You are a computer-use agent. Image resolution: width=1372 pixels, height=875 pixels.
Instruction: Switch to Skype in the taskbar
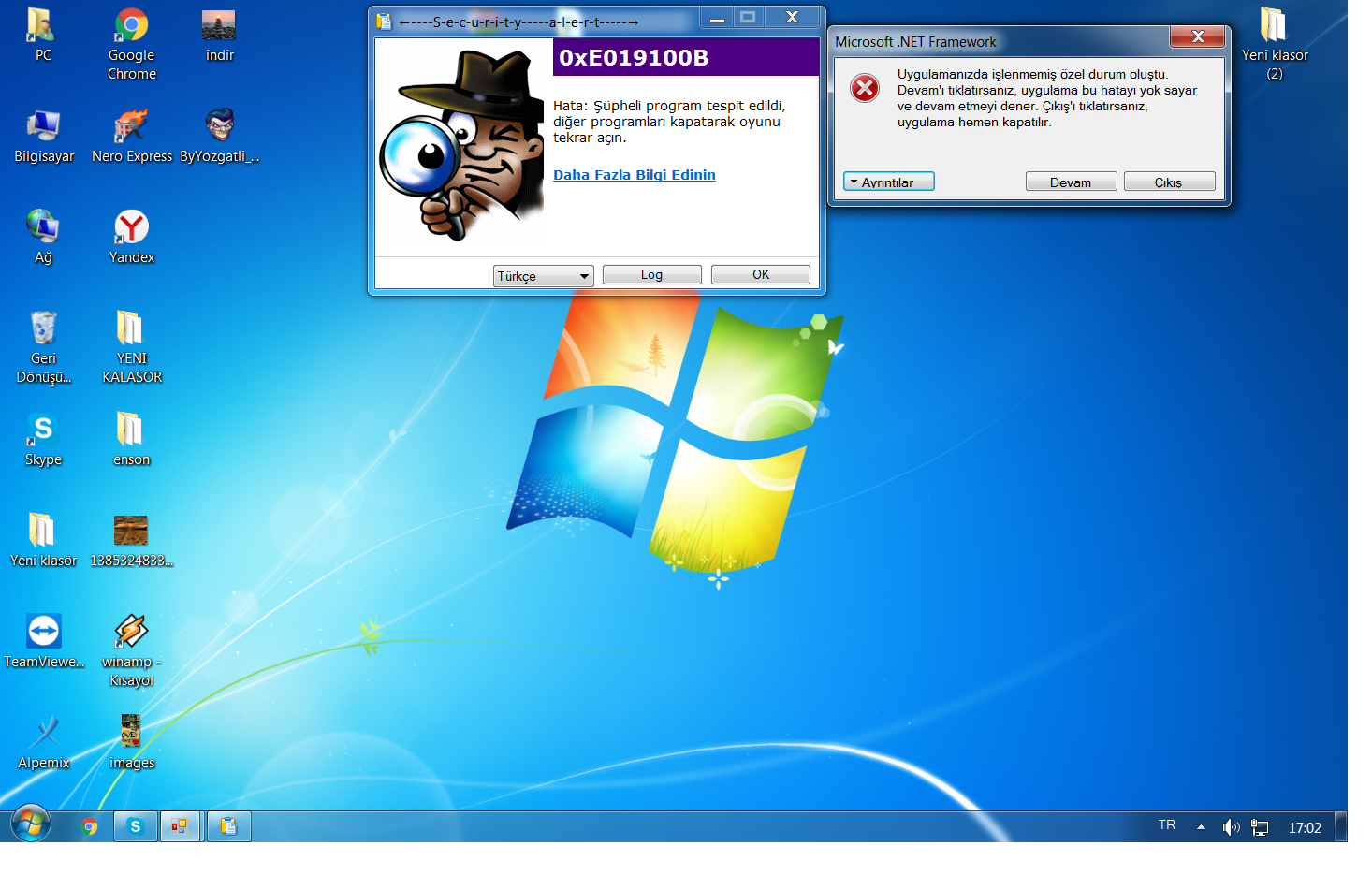(136, 826)
